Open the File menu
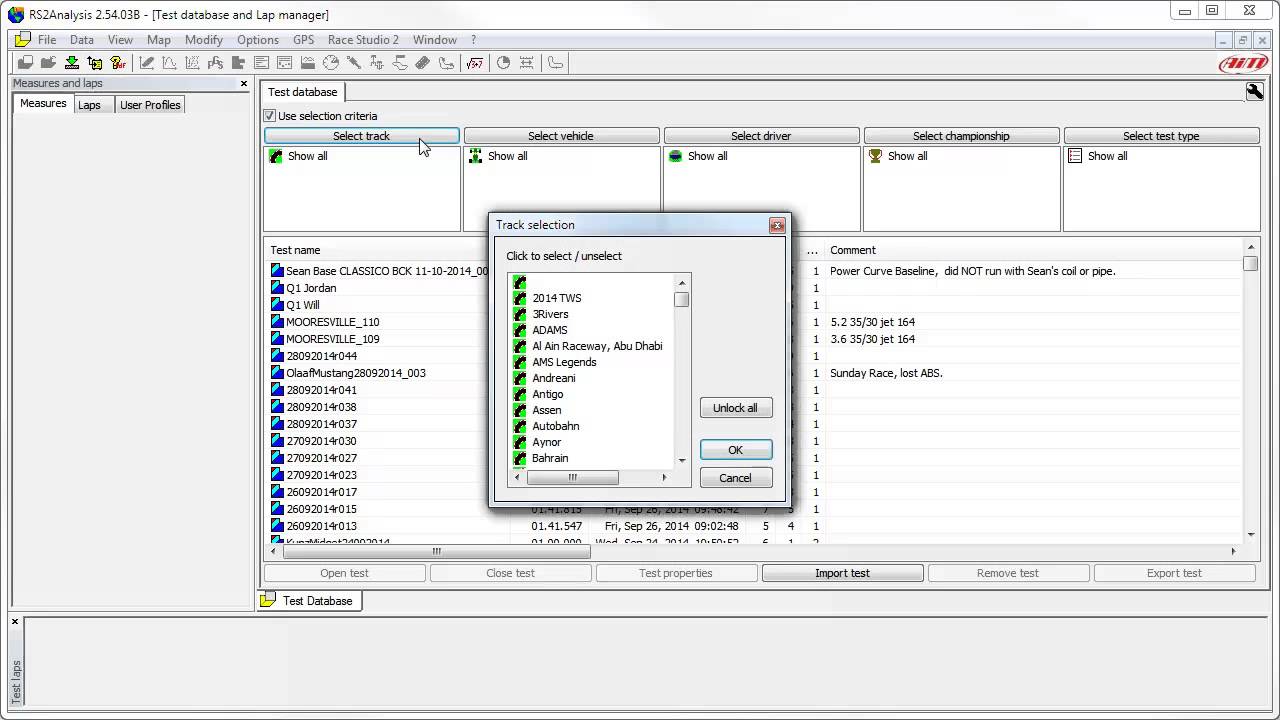The width and height of the screenshot is (1280, 720). [x=47, y=40]
